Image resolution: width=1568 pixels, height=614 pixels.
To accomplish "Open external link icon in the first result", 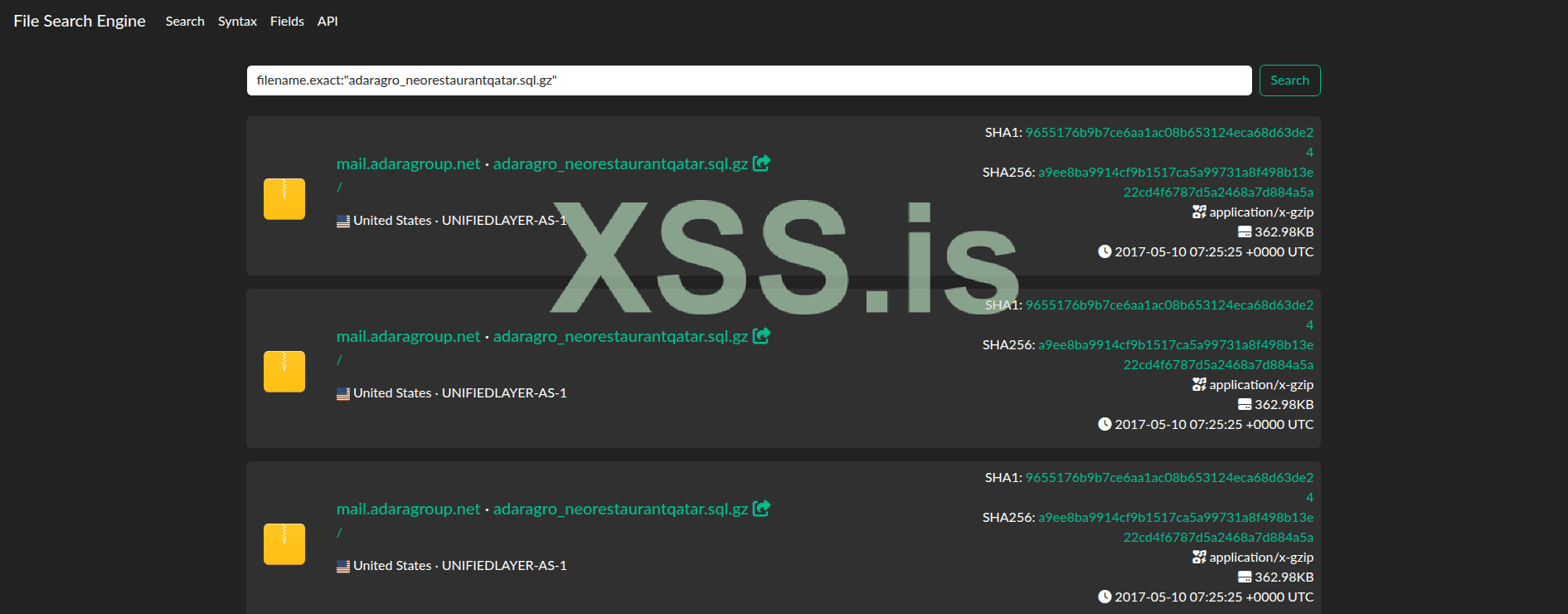I will coord(761,163).
